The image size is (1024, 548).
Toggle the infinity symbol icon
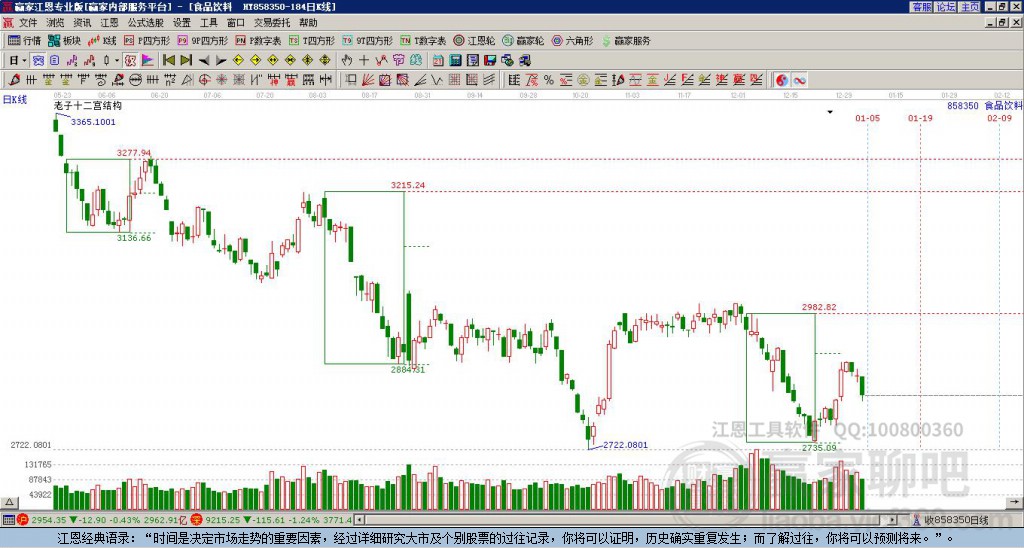pos(799,80)
